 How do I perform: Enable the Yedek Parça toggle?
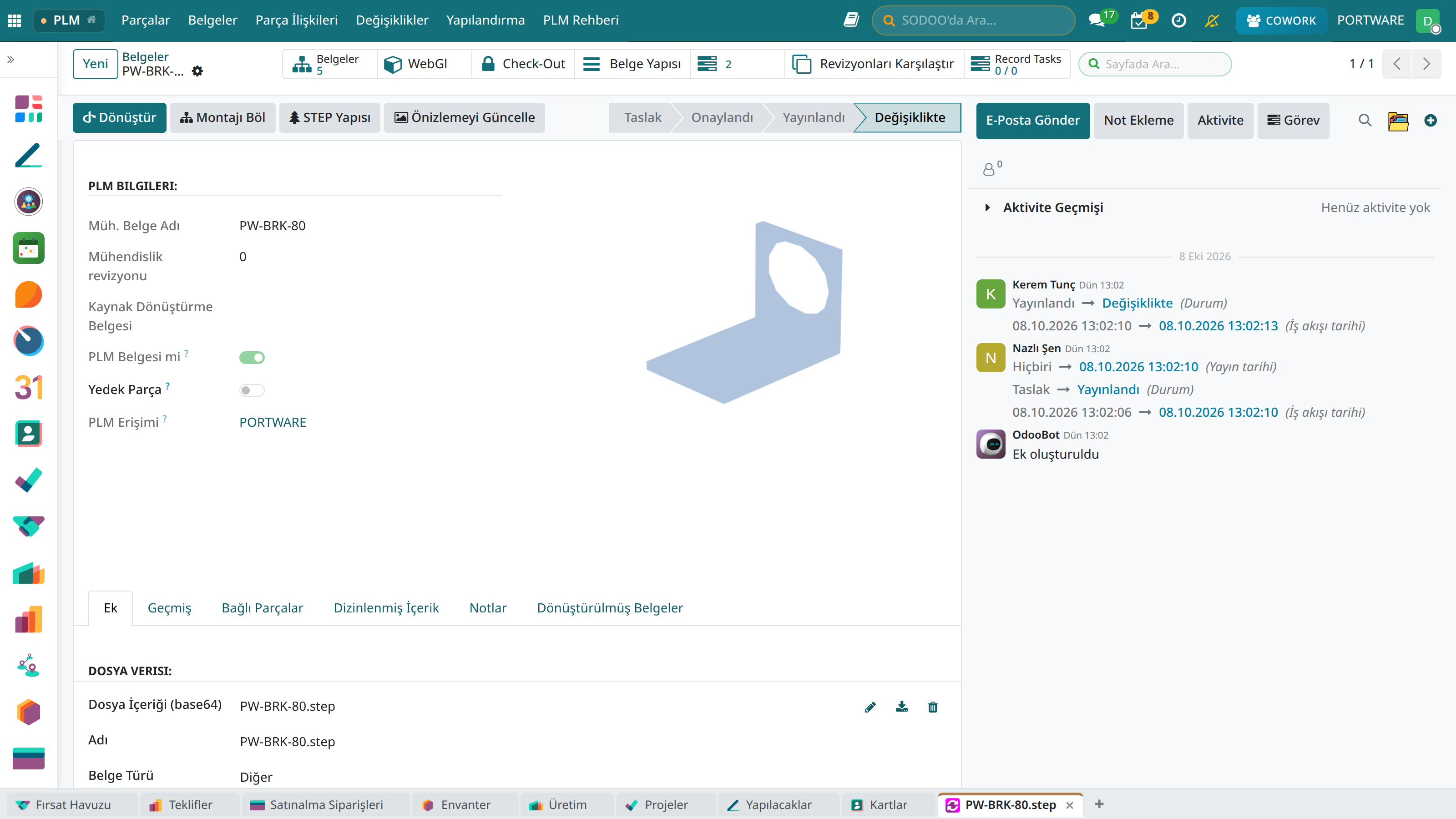(x=252, y=390)
